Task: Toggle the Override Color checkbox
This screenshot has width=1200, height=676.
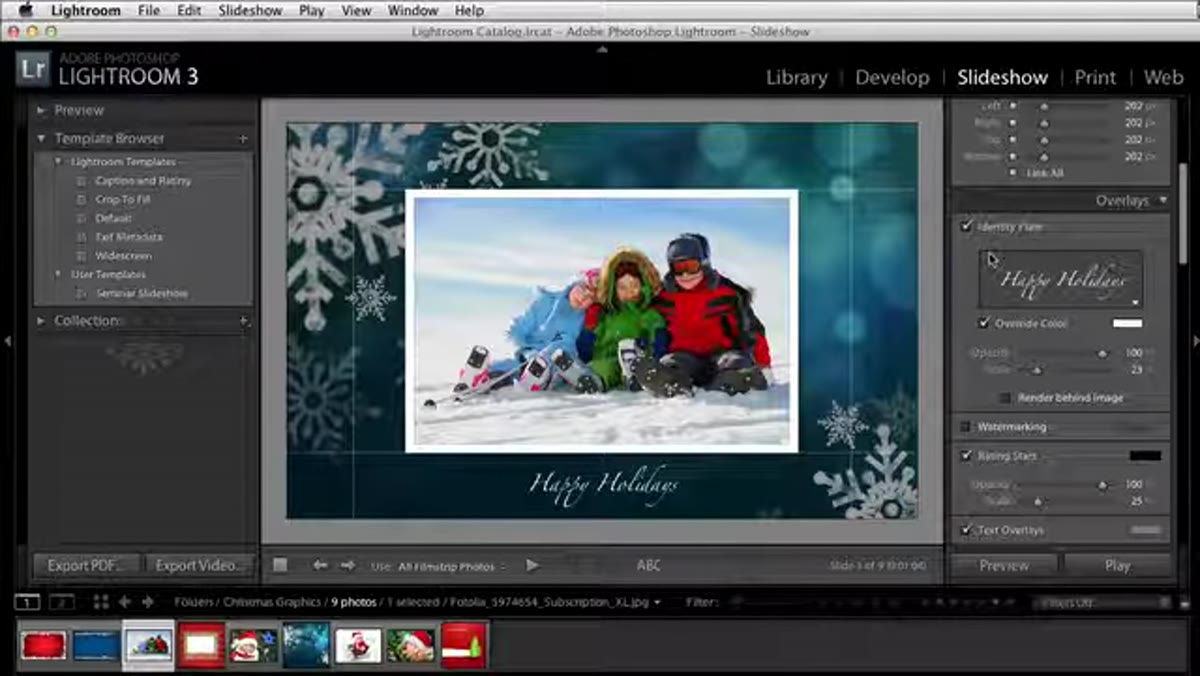Action: click(985, 323)
